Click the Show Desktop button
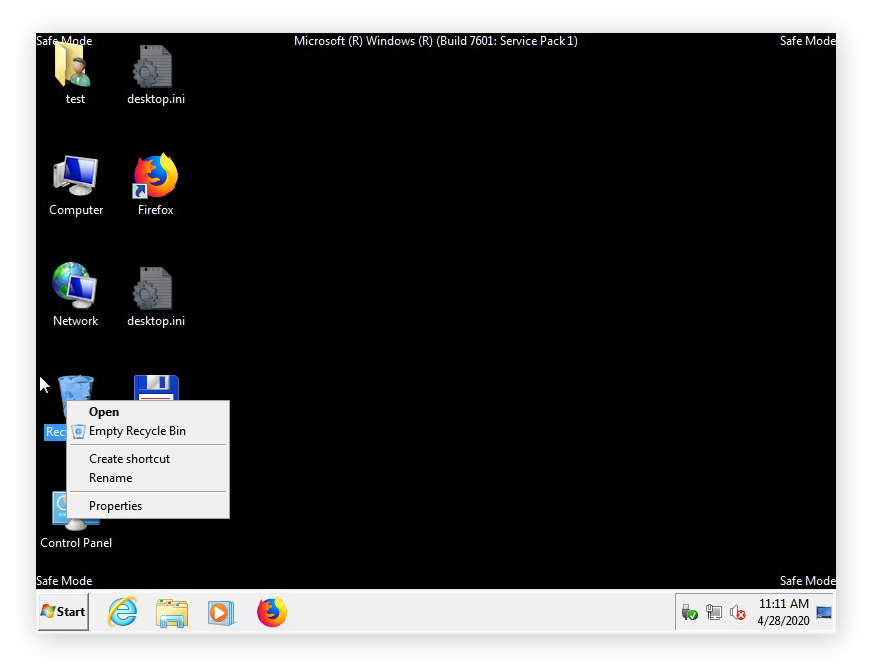The width and height of the screenshot is (874, 667). click(822, 611)
